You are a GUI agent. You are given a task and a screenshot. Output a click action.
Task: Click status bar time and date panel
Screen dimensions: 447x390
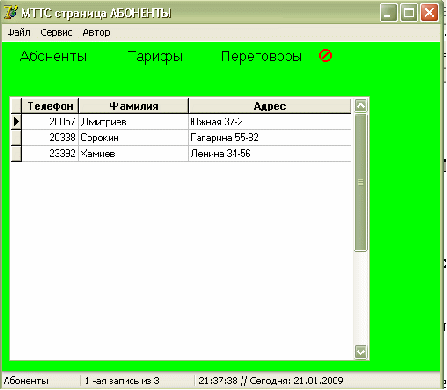pyautogui.click(x=271, y=381)
